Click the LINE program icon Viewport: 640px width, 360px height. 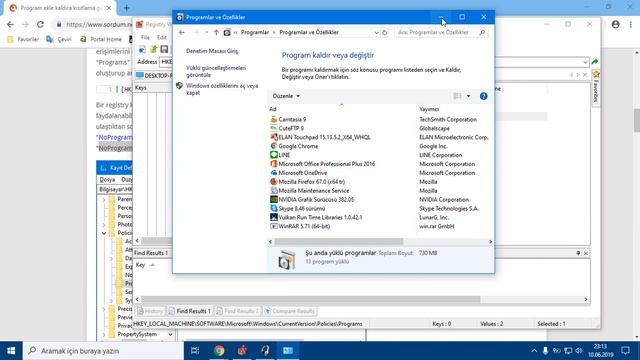click(x=273, y=155)
